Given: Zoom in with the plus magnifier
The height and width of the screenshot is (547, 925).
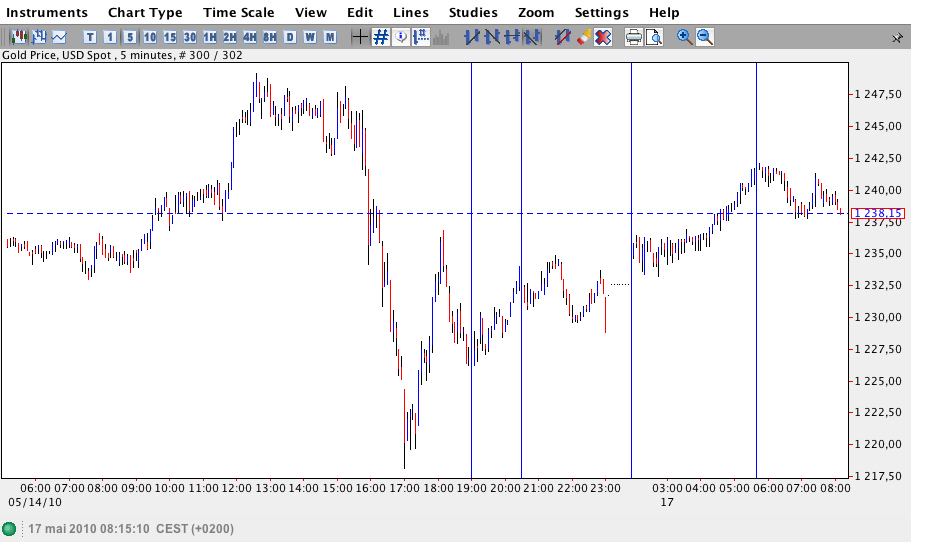Looking at the screenshot, I should coord(684,37).
